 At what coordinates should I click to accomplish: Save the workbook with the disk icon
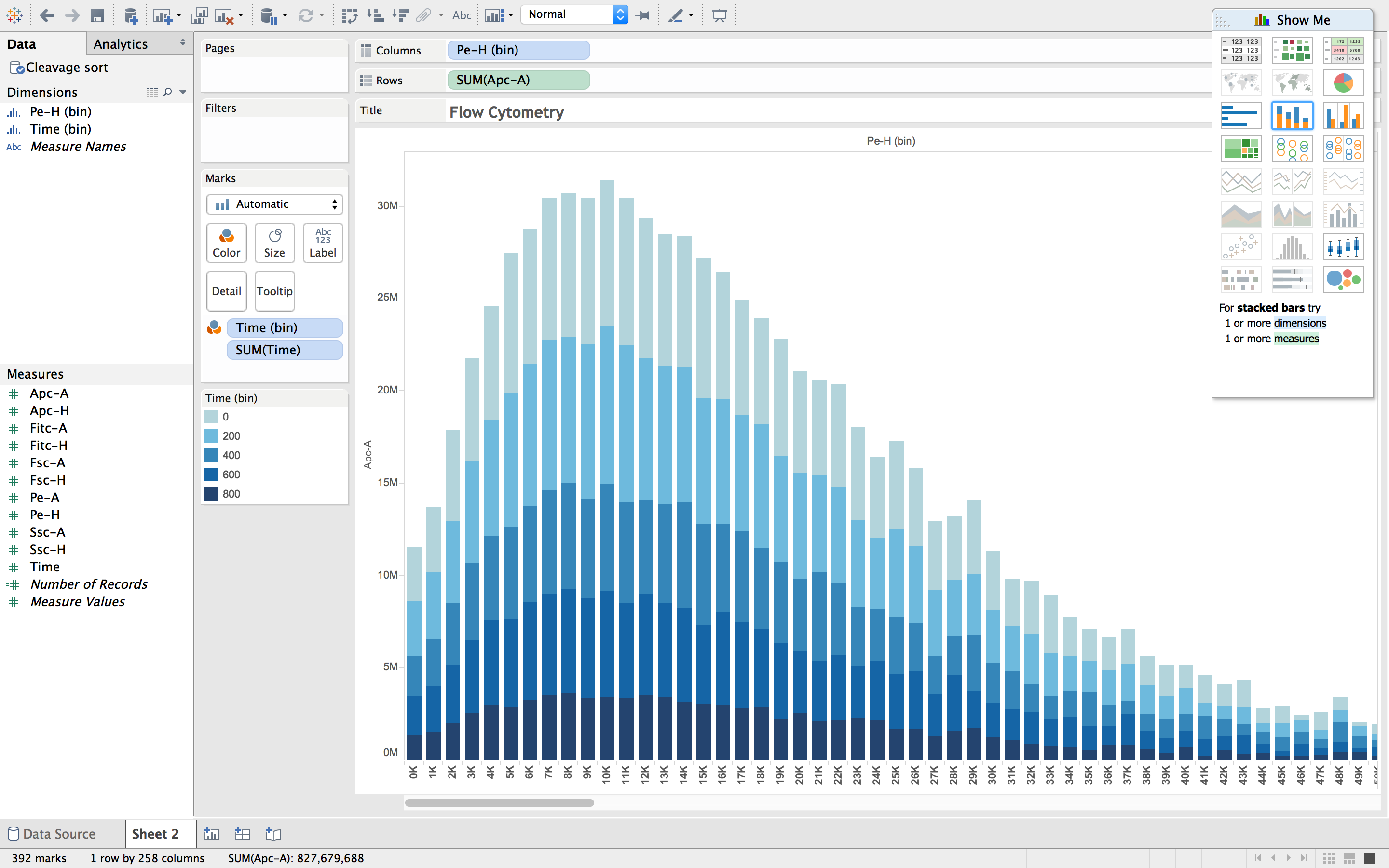[x=97, y=15]
